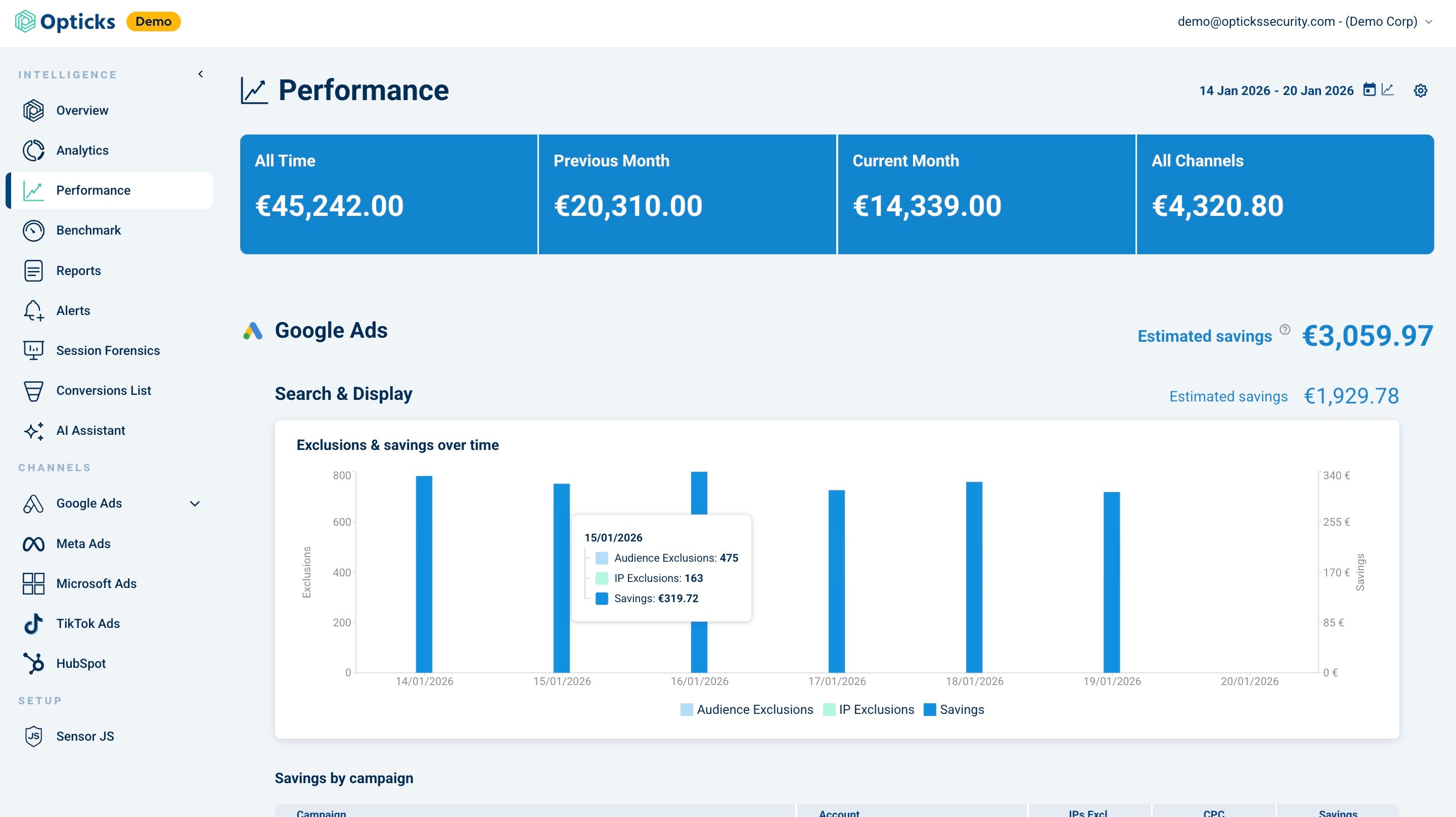Go to HubSpot channel

(x=80, y=663)
